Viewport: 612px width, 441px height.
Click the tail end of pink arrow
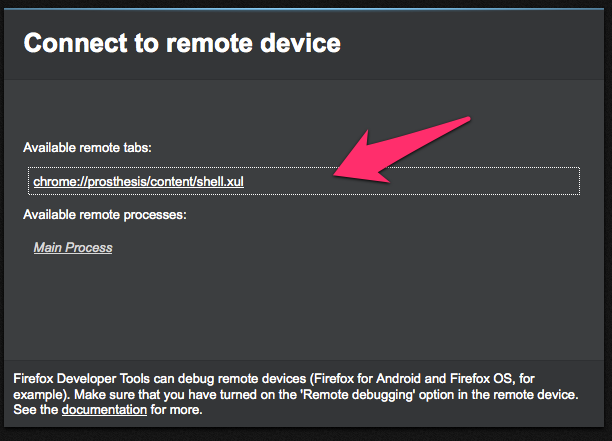point(464,120)
